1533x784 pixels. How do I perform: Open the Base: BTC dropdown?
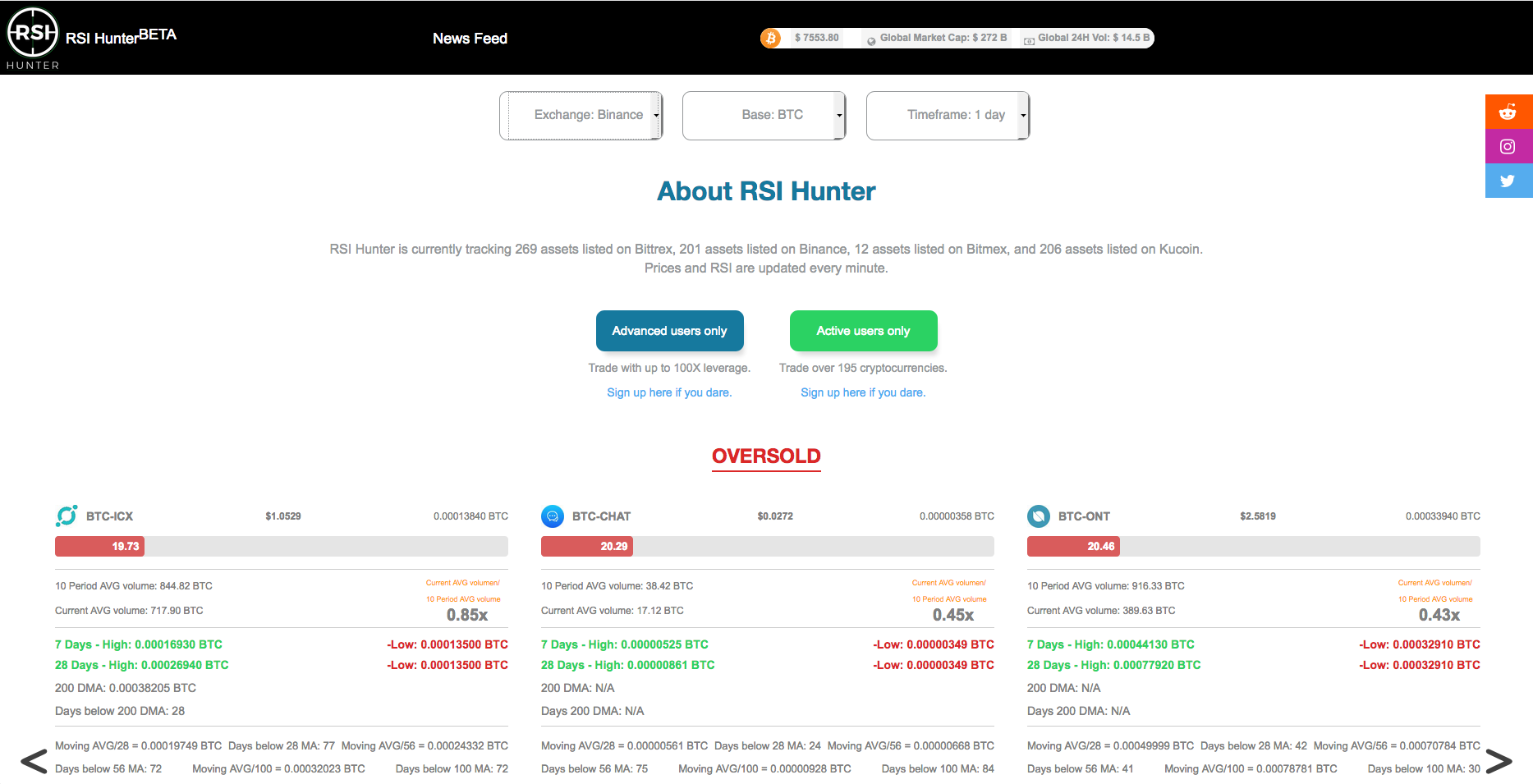764,116
